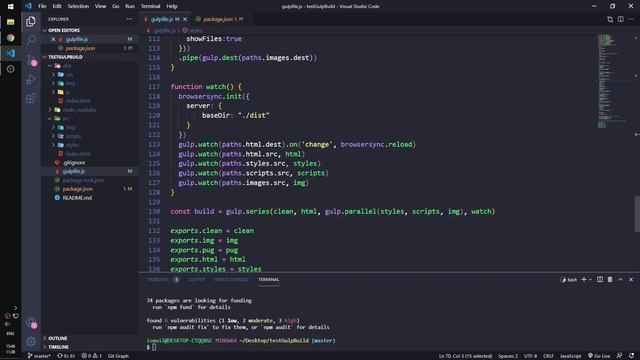
Task: Select VS Code taskbar icon
Action: (10, 53)
